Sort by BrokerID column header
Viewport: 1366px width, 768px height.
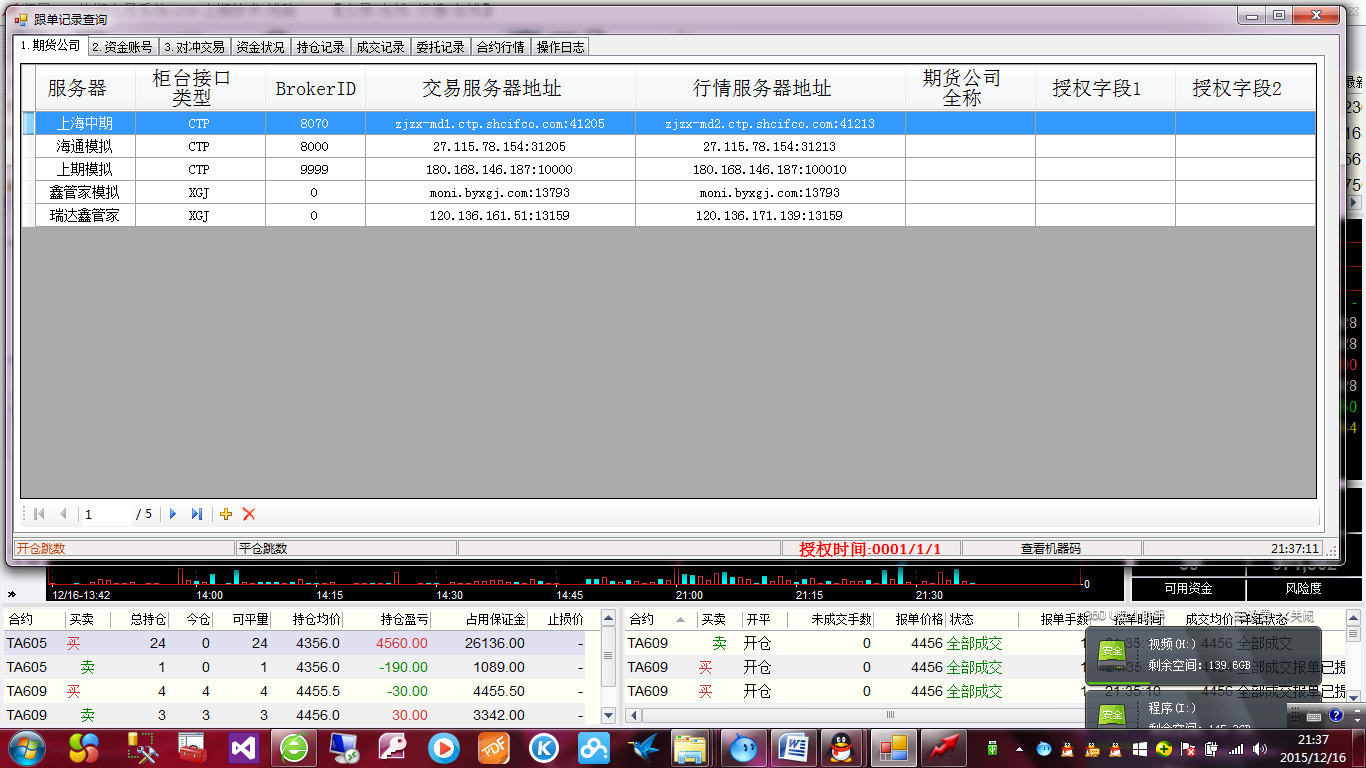coord(316,88)
